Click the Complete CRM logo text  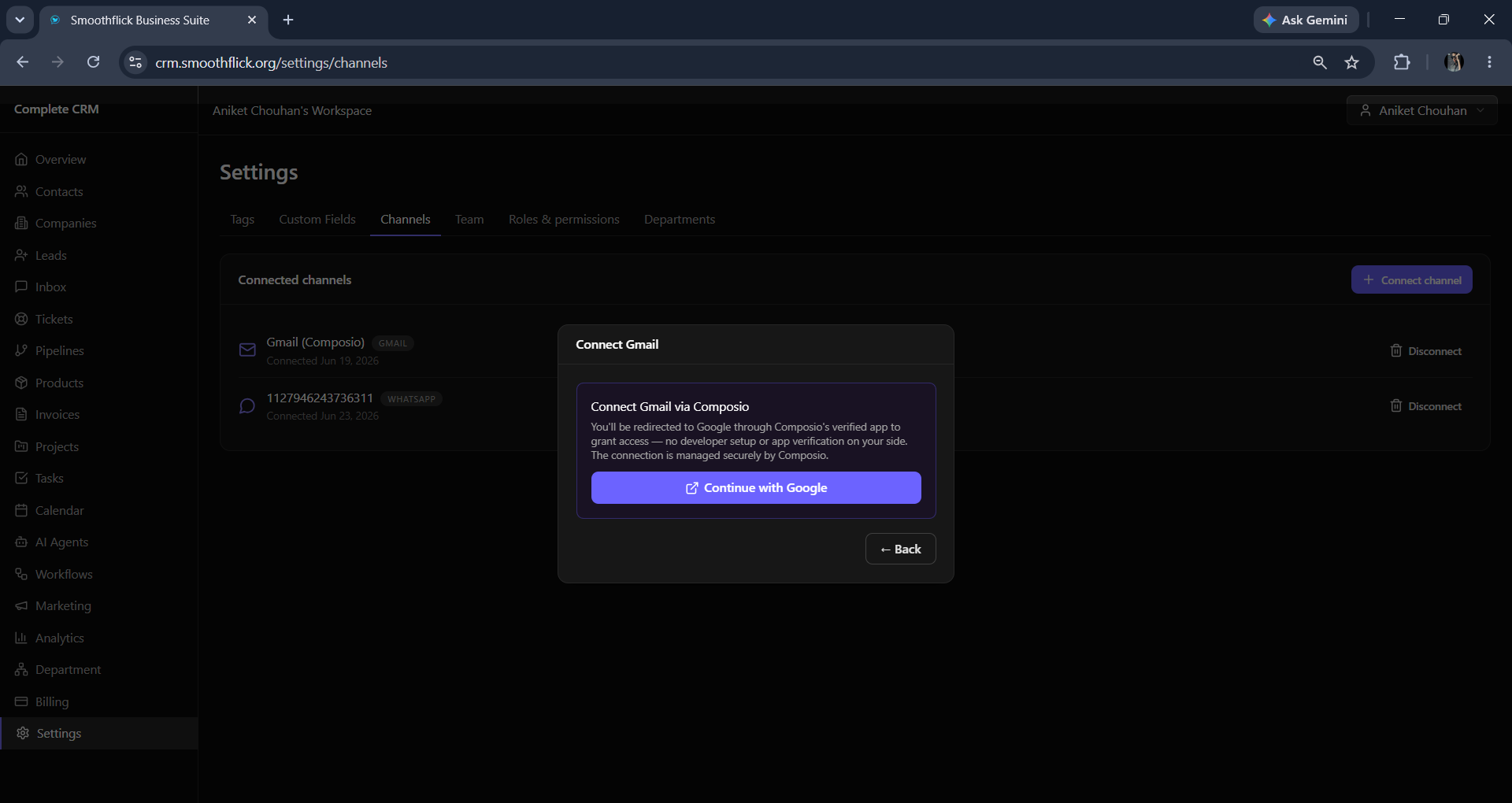point(57,109)
